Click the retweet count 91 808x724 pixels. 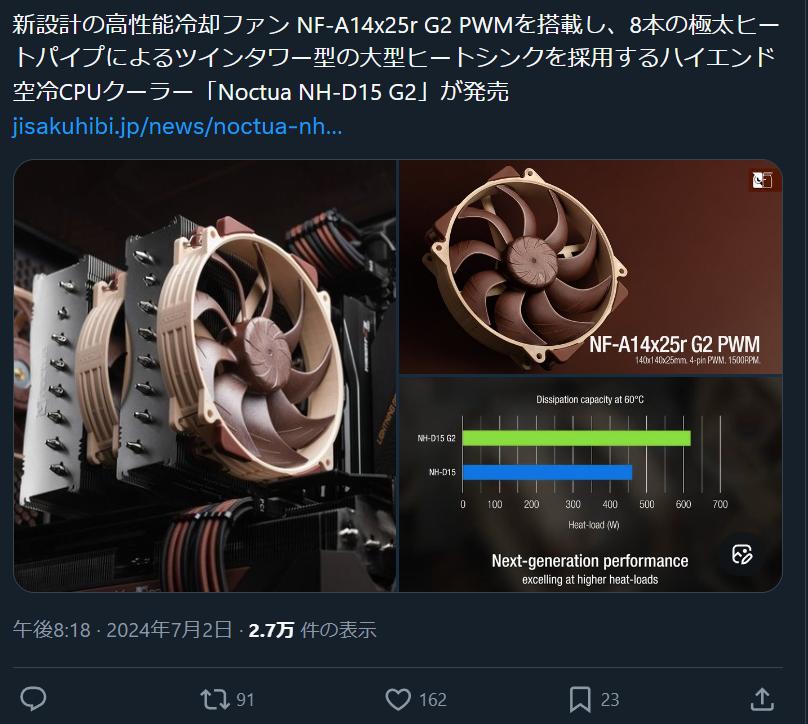pos(245,700)
